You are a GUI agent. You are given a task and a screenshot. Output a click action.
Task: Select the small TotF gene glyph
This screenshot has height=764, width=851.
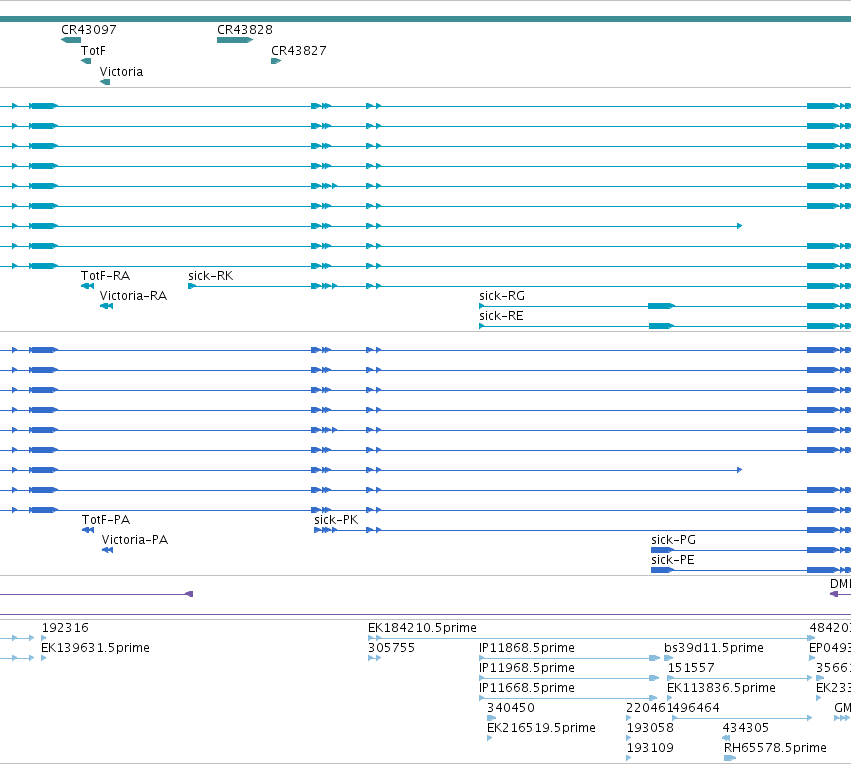coord(86,61)
